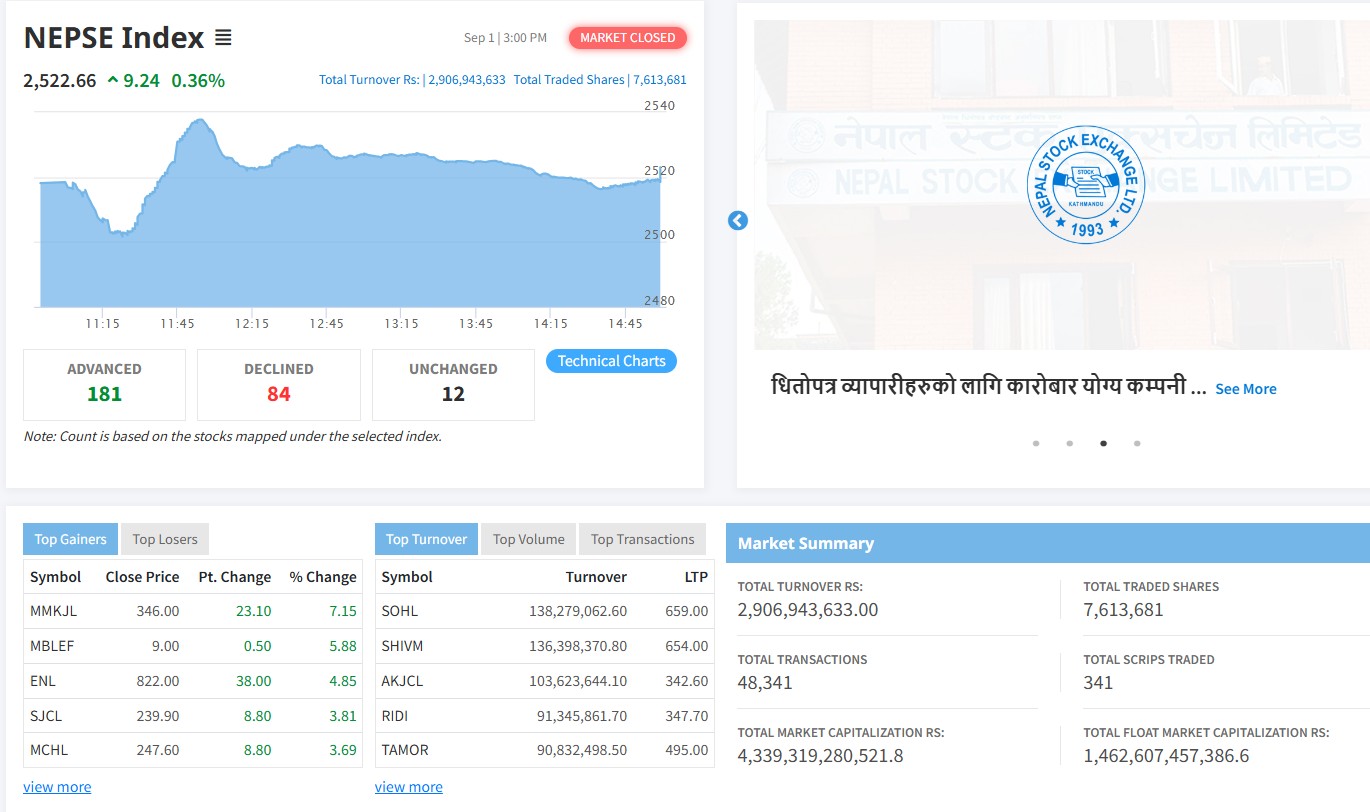Click the Declined 84 count box
The height and width of the screenshot is (812, 1370).
[x=279, y=384]
